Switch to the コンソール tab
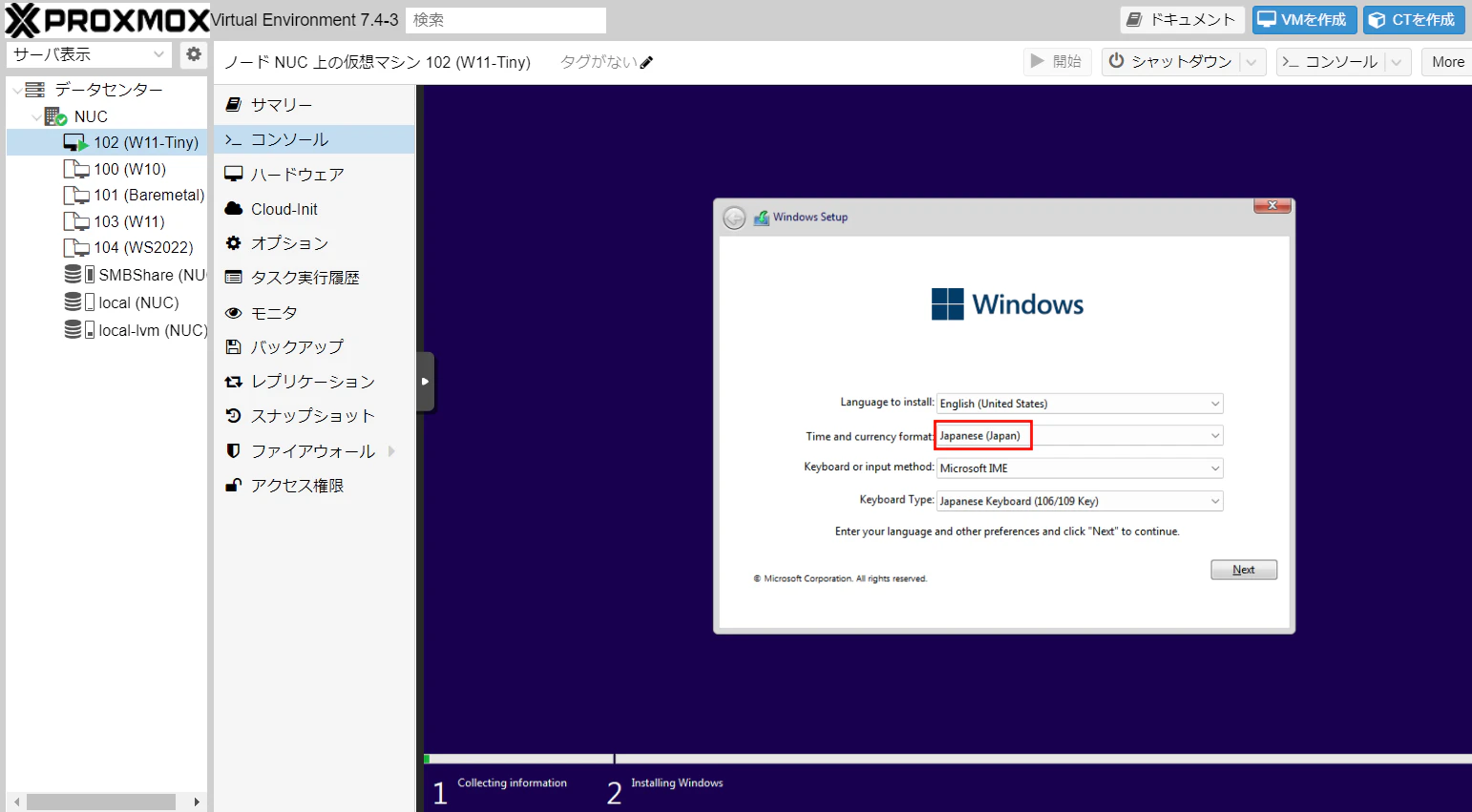 tap(314, 139)
